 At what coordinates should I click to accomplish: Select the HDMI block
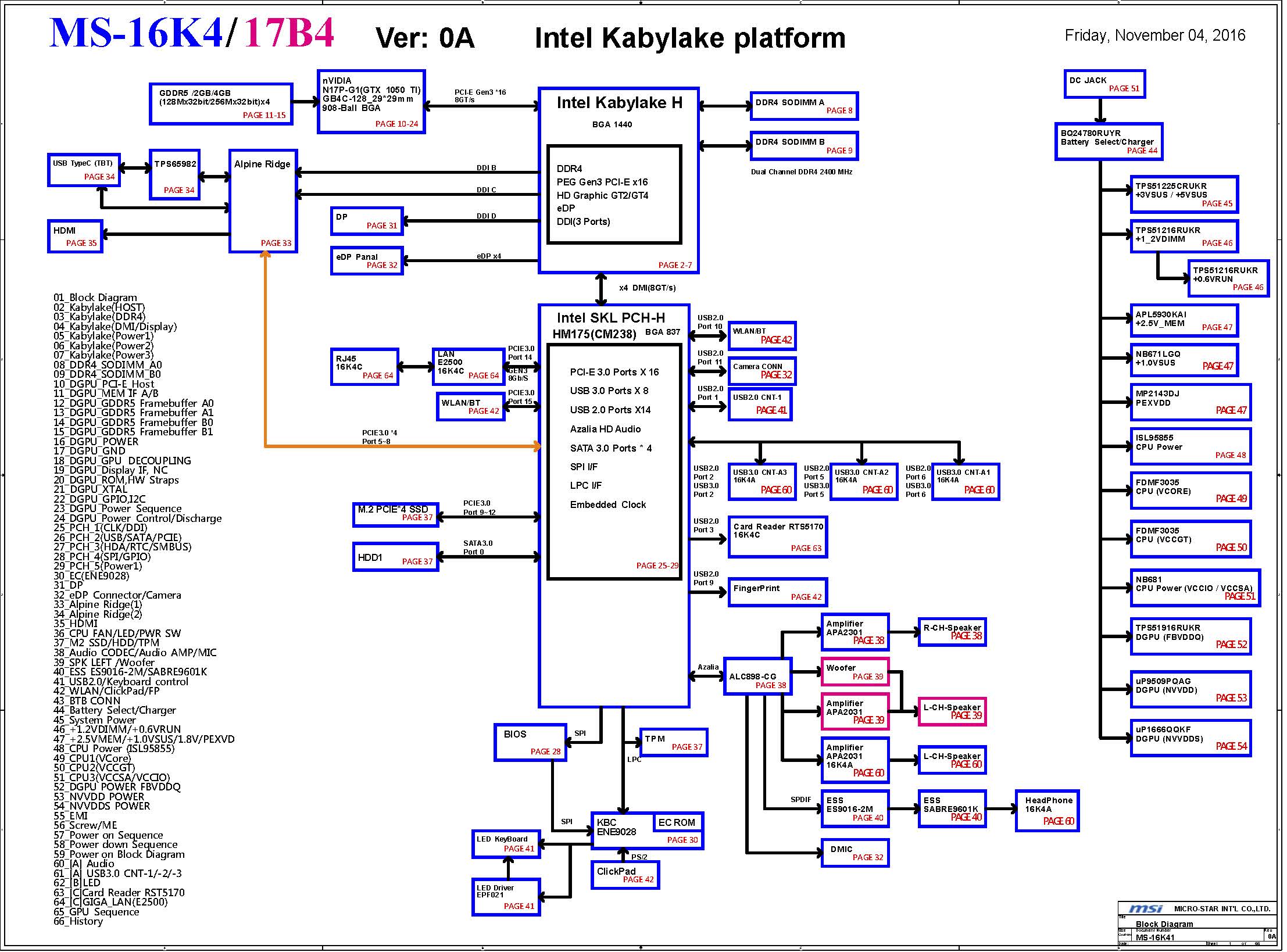click(x=76, y=237)
